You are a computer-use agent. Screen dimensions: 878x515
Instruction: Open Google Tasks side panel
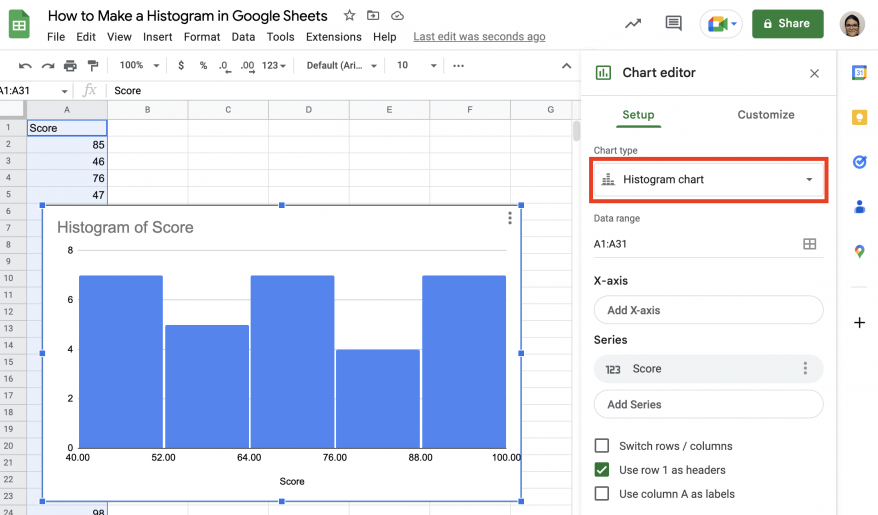859,162
